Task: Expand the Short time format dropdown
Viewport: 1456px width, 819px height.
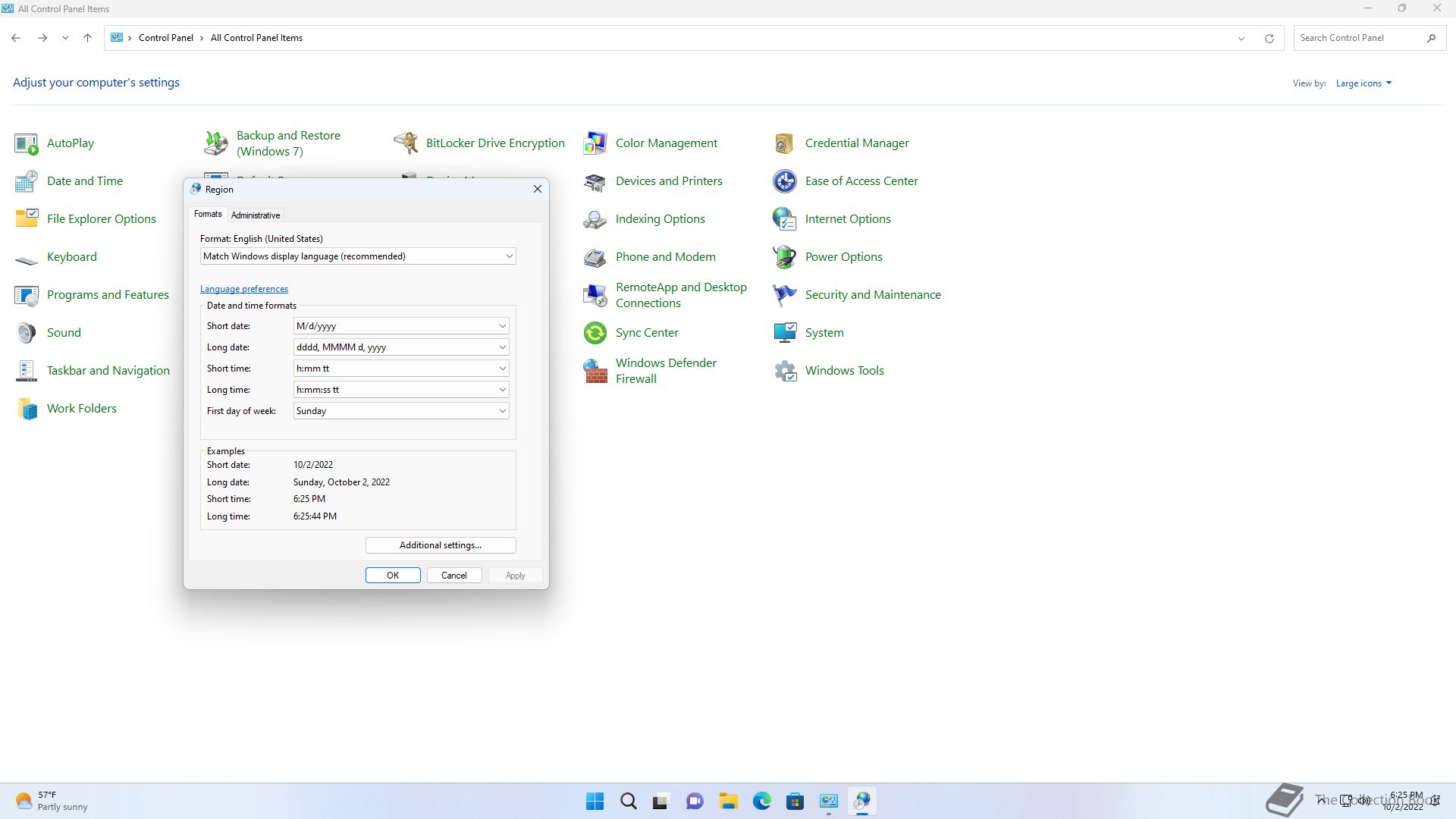Action: 401,369
